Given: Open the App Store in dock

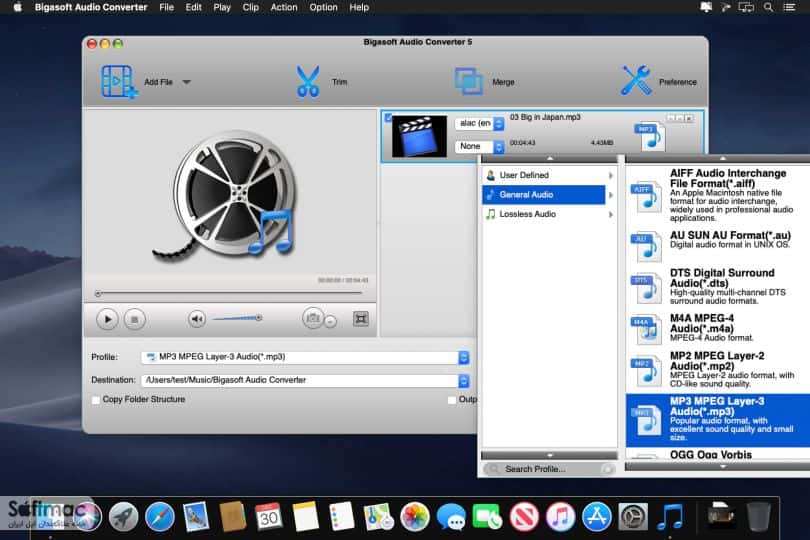Looking at the screenshot, I should coord(597,516).
